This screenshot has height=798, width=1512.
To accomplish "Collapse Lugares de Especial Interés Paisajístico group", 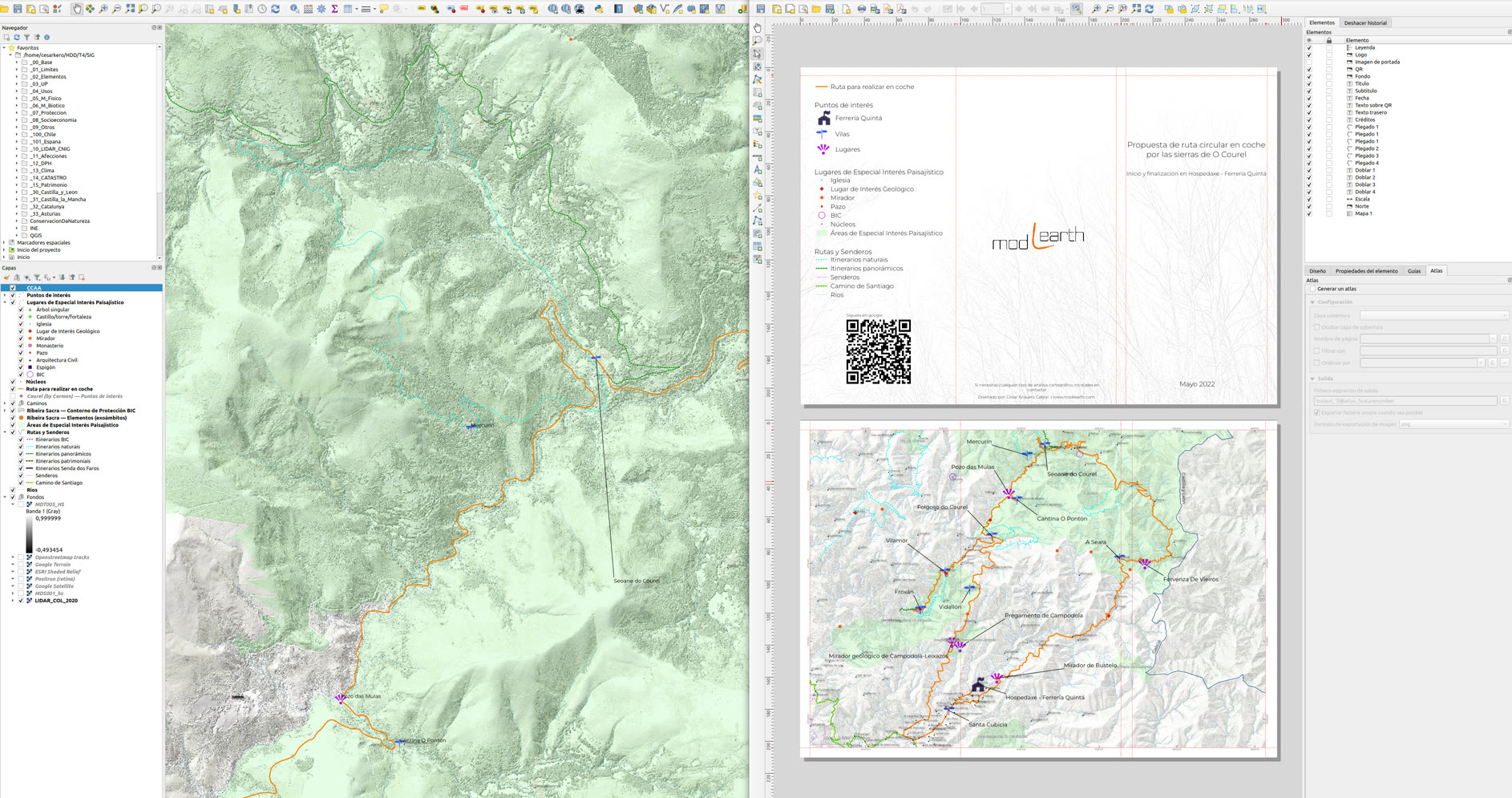I will pyautogui.click(x=5, y=302).
